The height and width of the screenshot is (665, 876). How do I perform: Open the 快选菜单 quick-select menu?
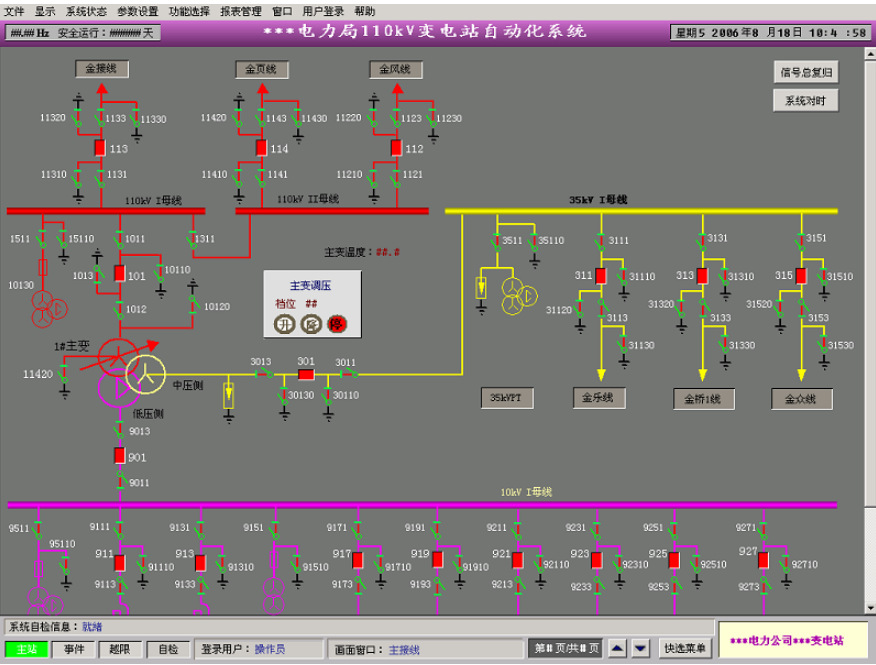(x=685, y=649)
